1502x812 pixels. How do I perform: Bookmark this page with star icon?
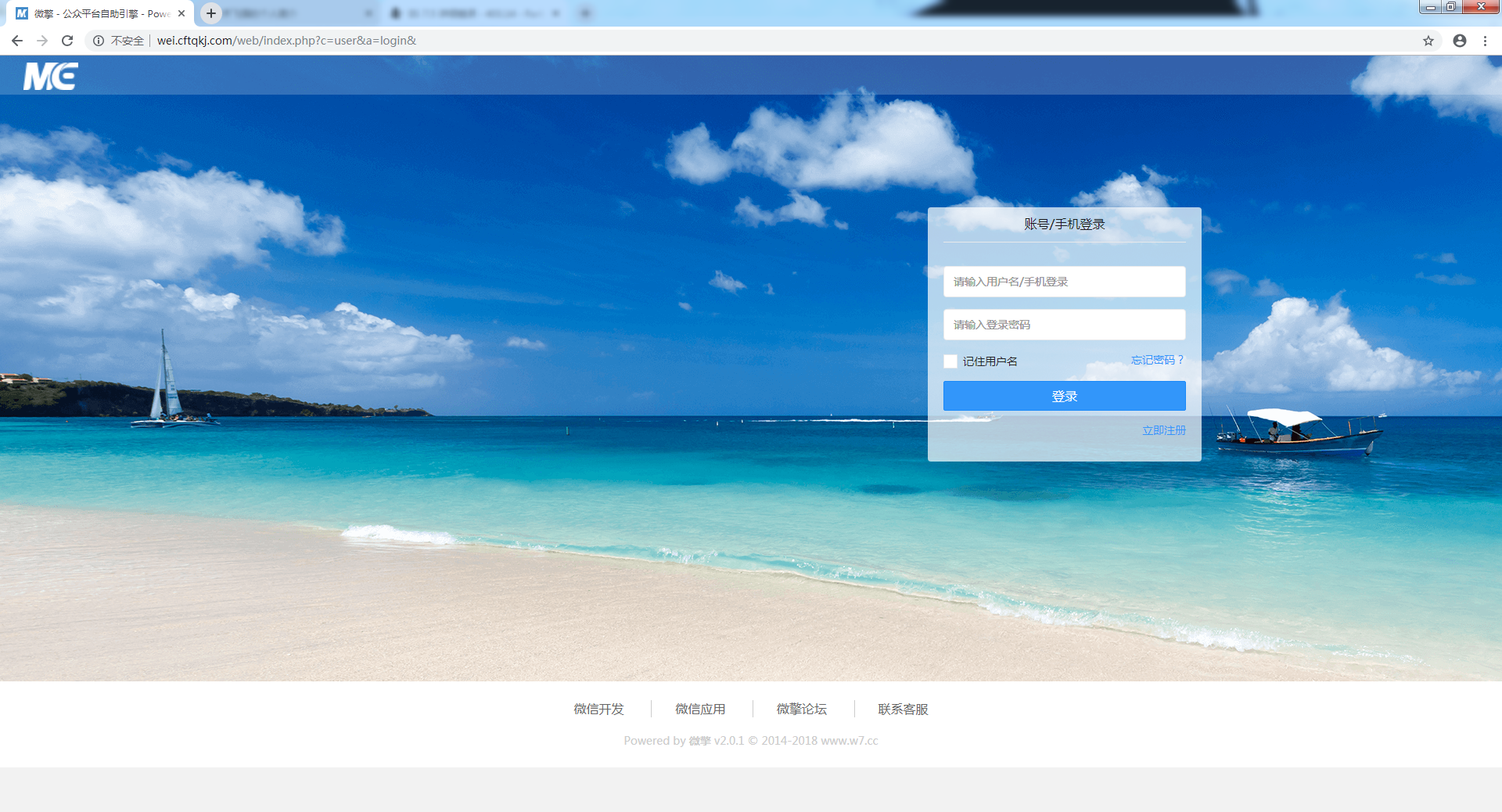coord(1428,41)
